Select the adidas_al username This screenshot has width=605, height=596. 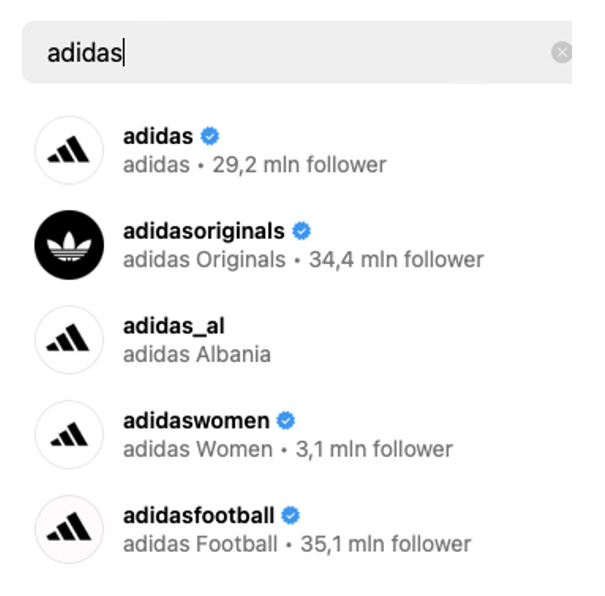pyautogui.click(x=174, y=326)
